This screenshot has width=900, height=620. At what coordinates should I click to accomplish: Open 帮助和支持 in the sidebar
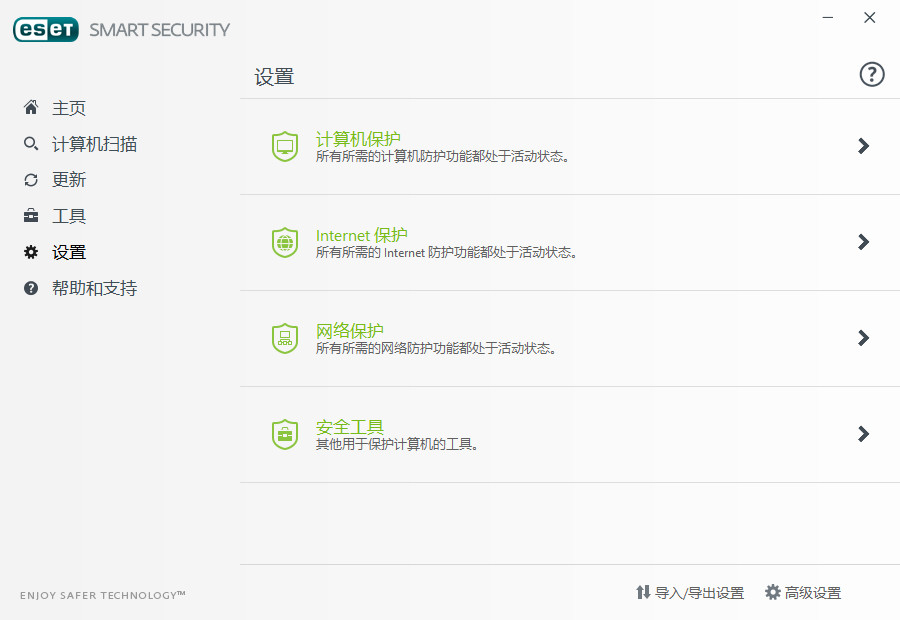[94, 288]
